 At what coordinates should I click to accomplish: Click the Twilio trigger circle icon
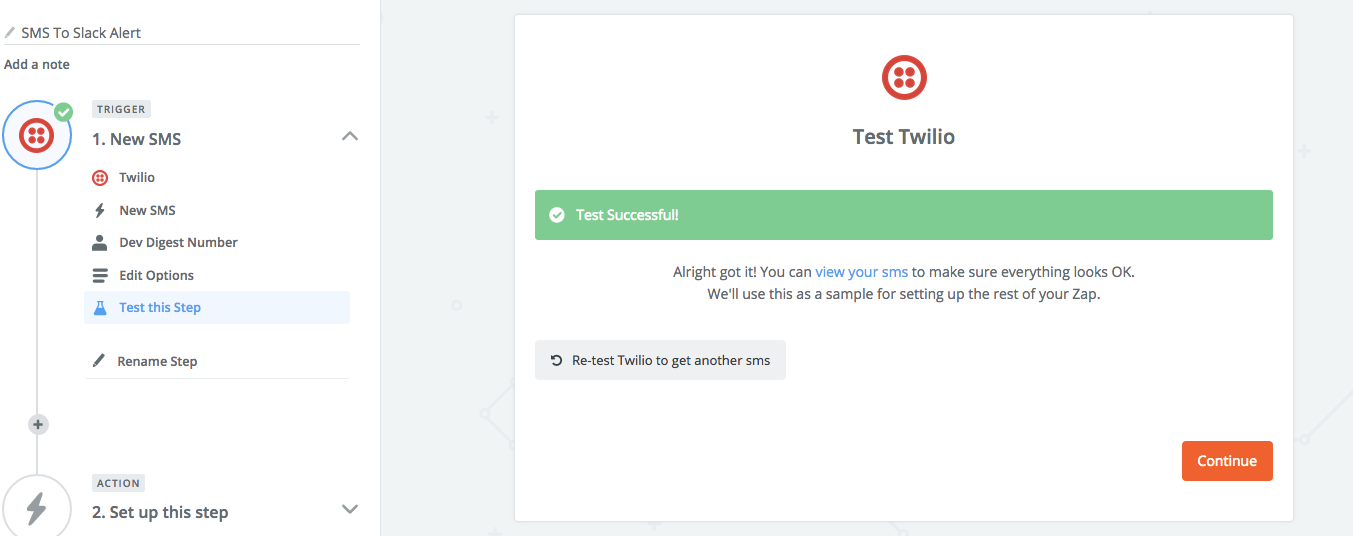(x=37, y=135)
